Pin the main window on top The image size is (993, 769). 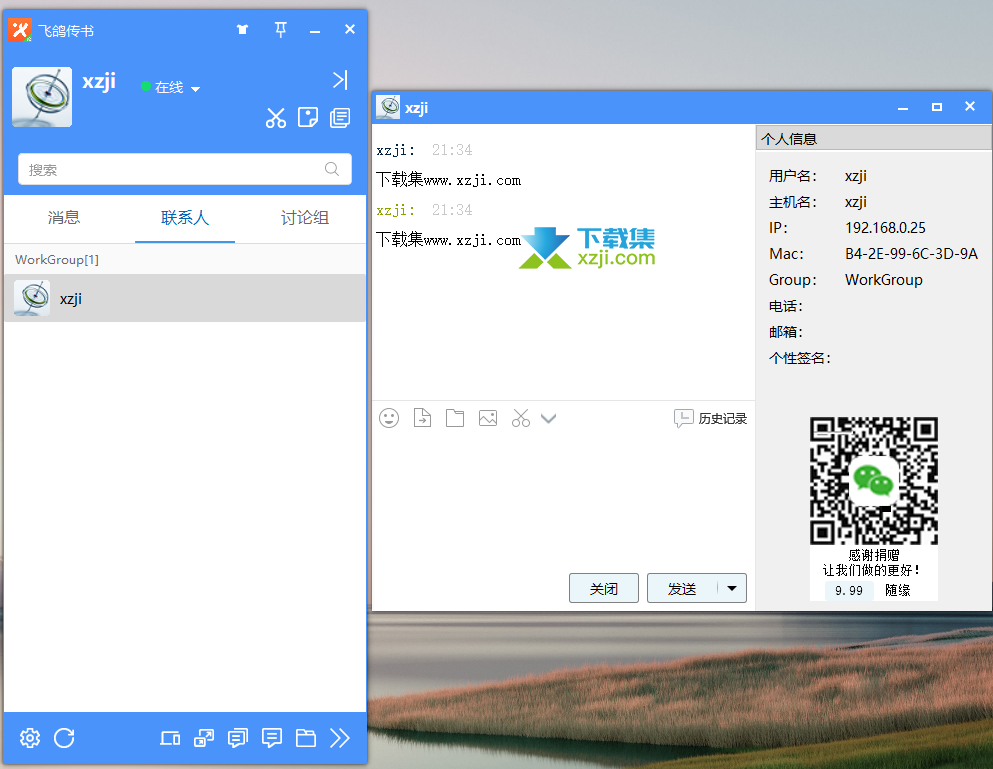coord(281,29)
